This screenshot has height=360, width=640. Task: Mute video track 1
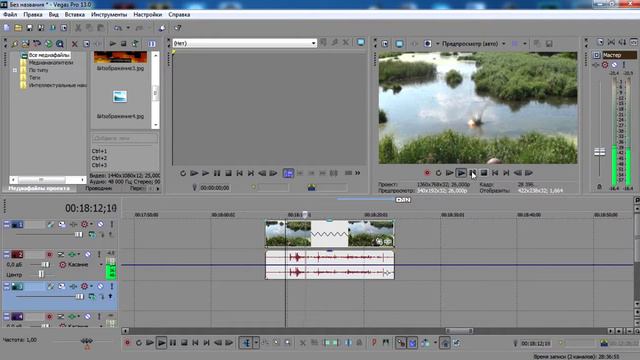[x=100, y=224]
